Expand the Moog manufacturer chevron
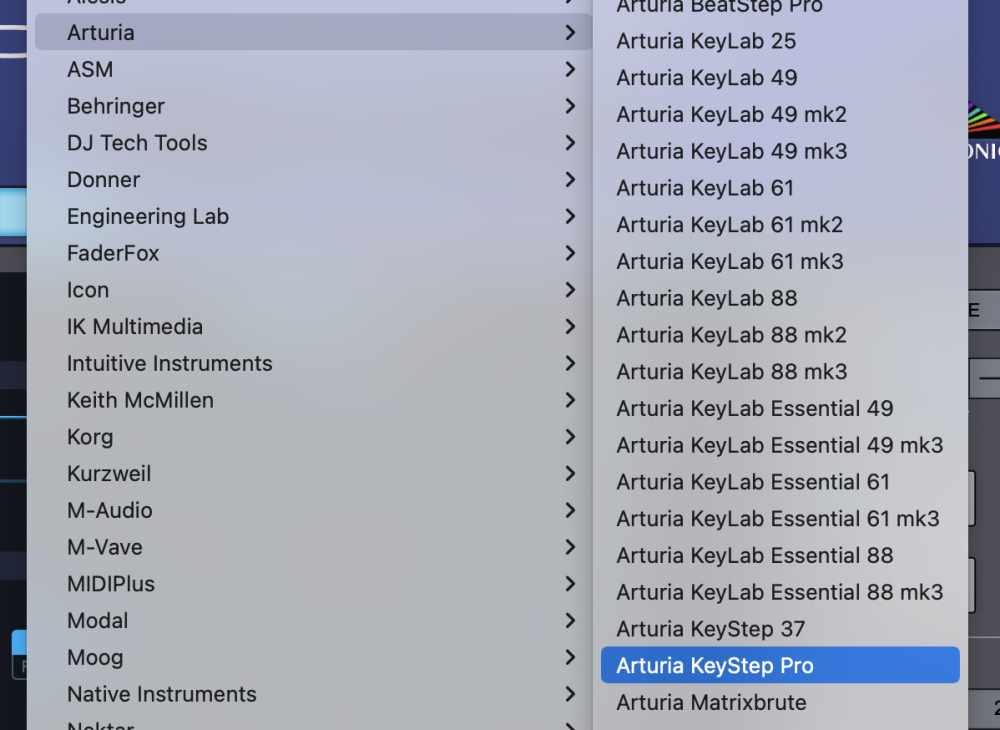The image size is (1000, 730). [x=570, y=657]
